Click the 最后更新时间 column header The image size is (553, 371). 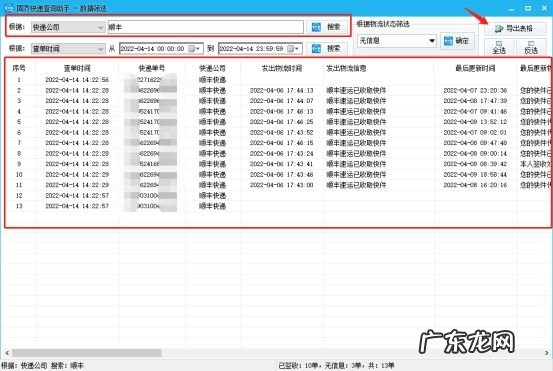(x=475, y=68)
